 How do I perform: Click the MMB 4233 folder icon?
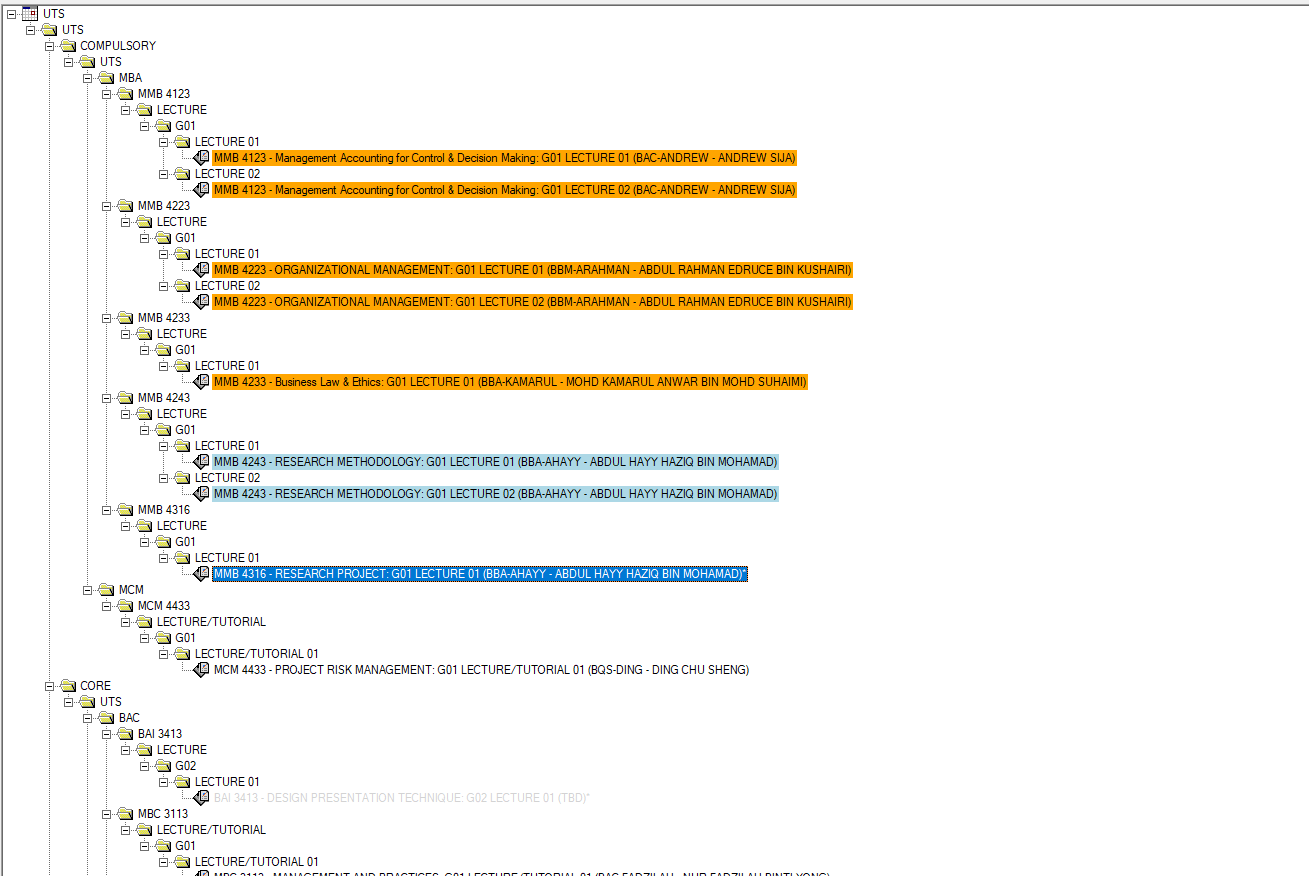click(x=125, y=318)
